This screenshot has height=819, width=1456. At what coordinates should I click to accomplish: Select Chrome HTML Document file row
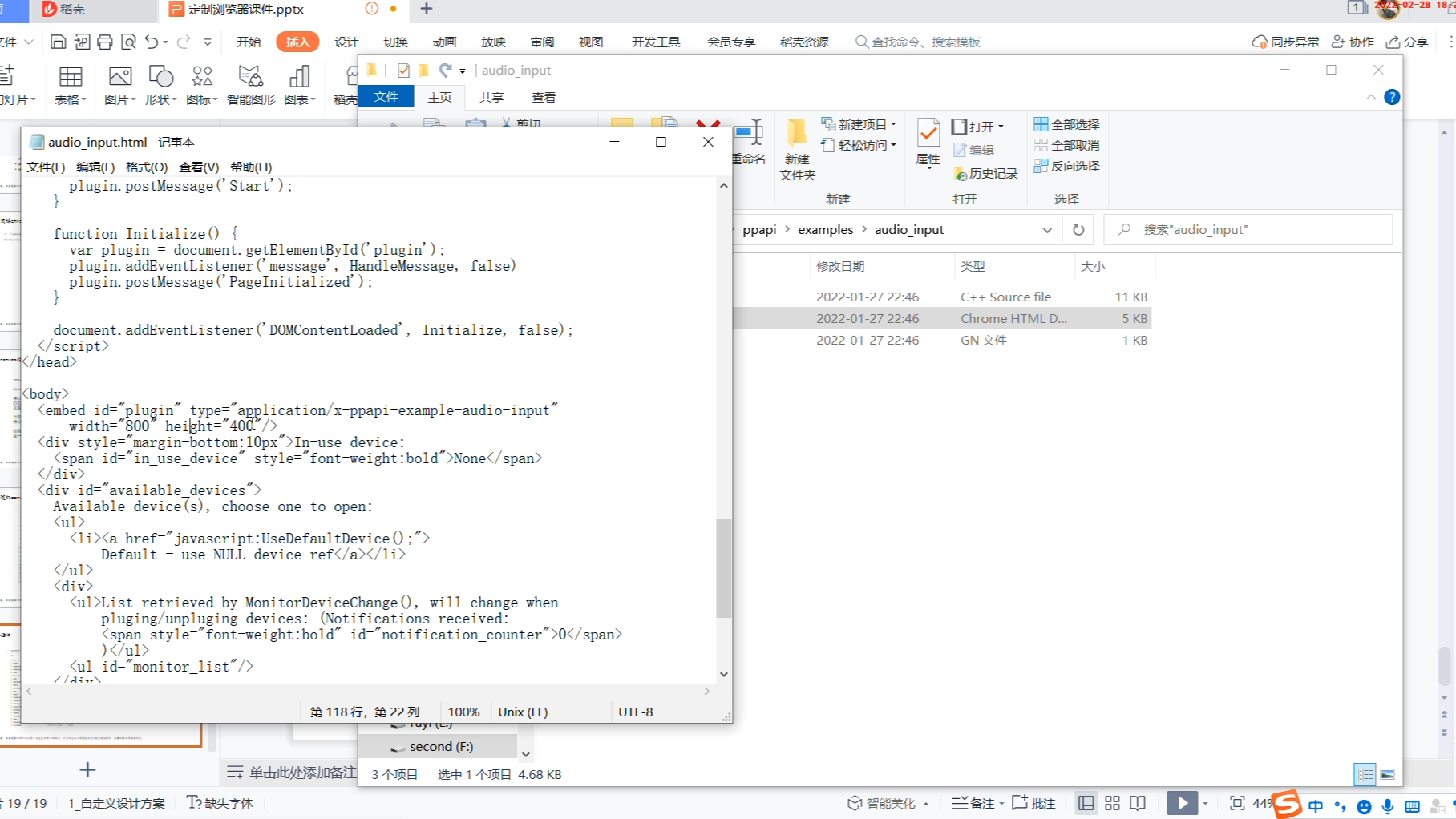(x=942, y=318)
